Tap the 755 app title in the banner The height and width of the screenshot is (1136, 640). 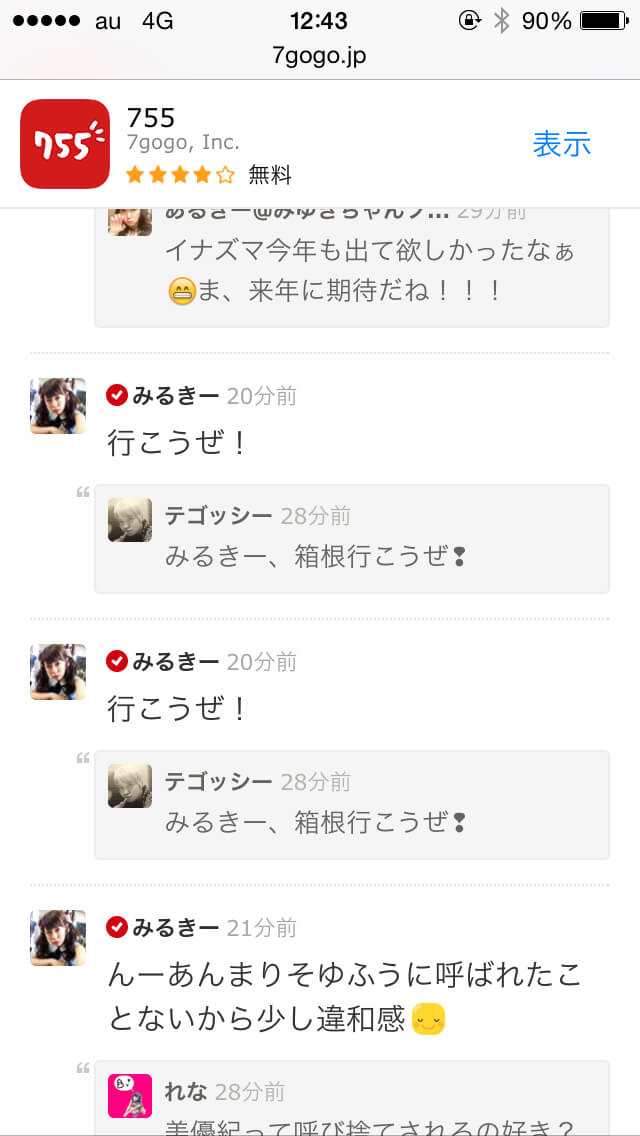coord(151,117)
